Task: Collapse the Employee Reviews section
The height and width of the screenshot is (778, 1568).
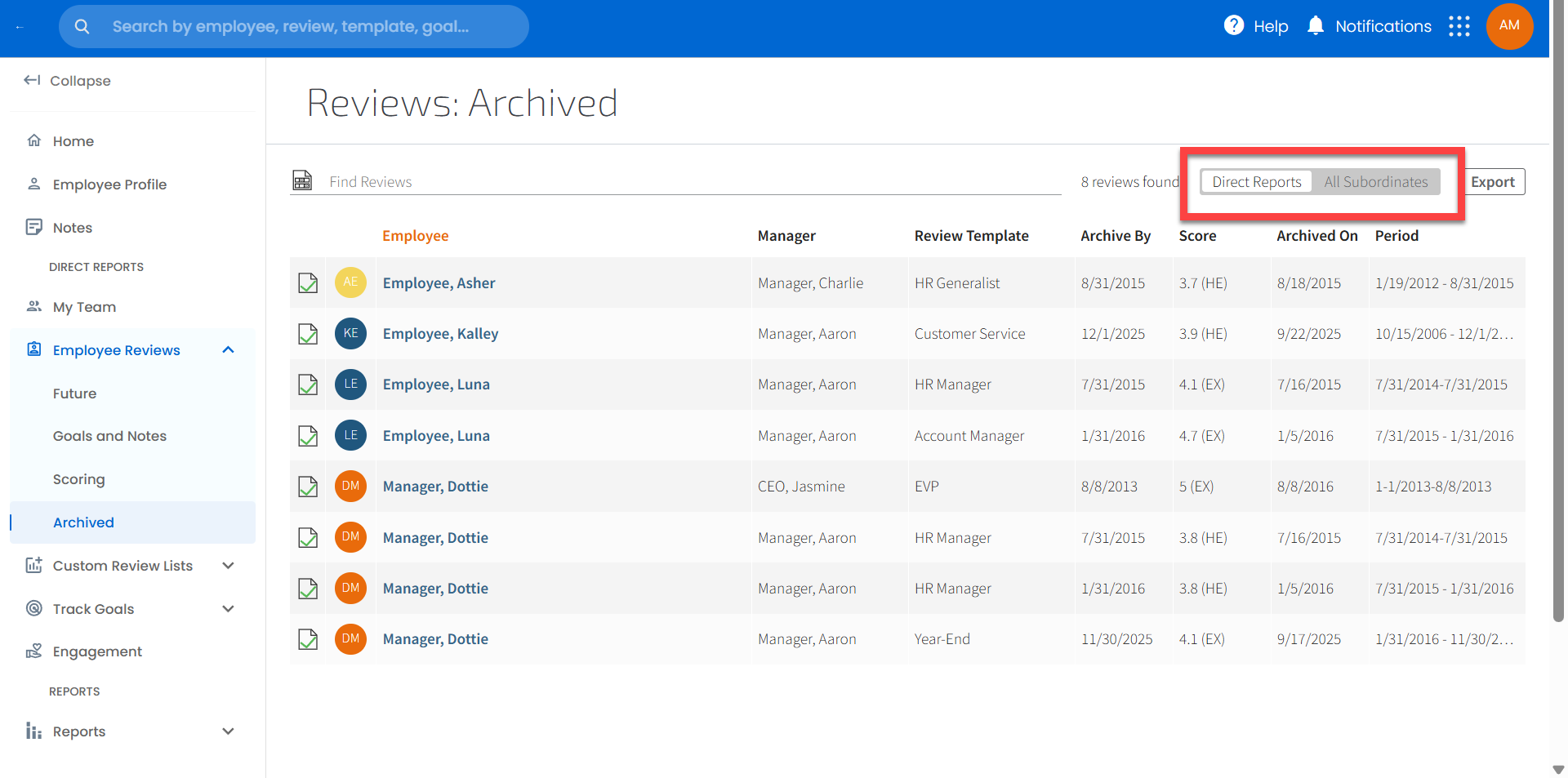Action: pyautogui.click(x=228, y=350)
